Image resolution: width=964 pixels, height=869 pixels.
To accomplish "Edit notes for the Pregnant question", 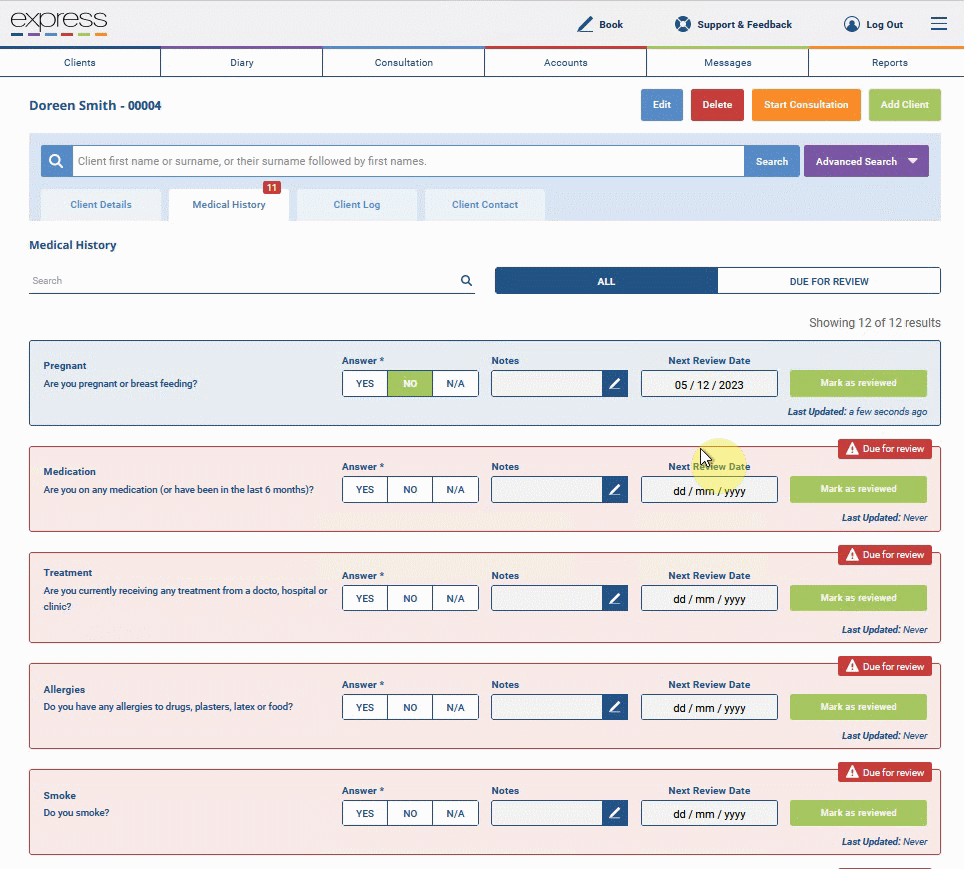I will 615,384.
